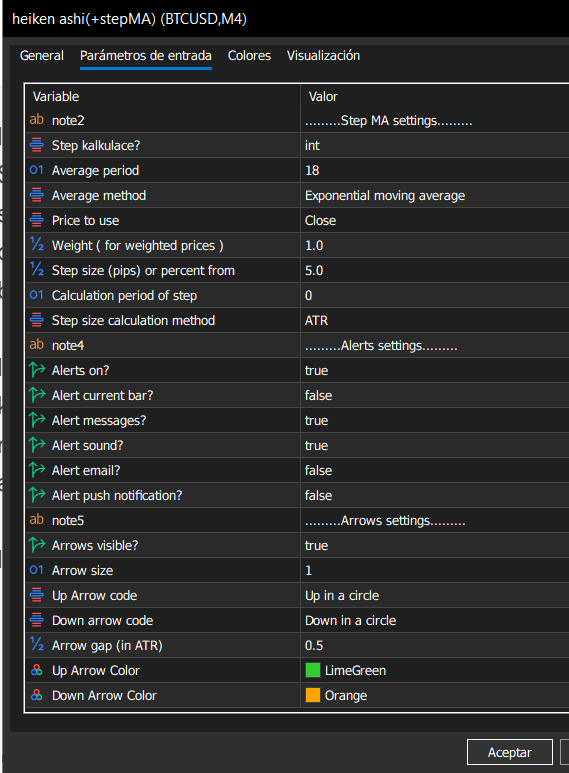Image resolution: width=569 pixels, height=773 pixels.
Task: Click the enum icon next to Down arrow code
Action: tap(36, 620)
